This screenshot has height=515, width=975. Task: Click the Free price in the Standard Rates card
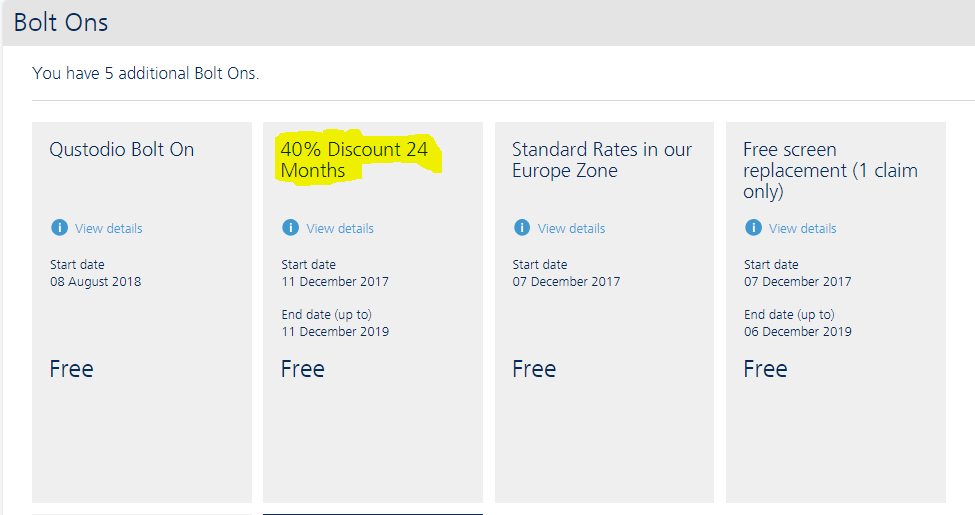[x=534, y=369]
